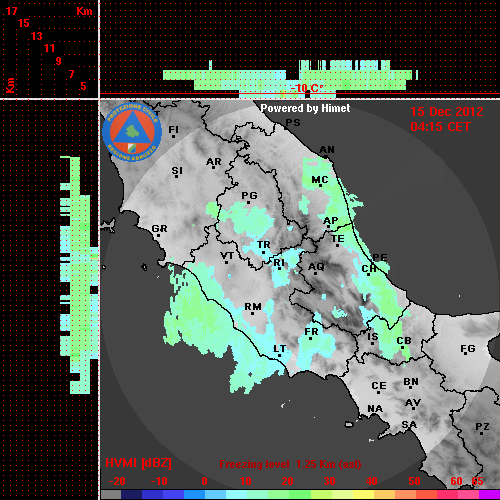
Task: Select the PZ city marker
Action: click(482, 433)
